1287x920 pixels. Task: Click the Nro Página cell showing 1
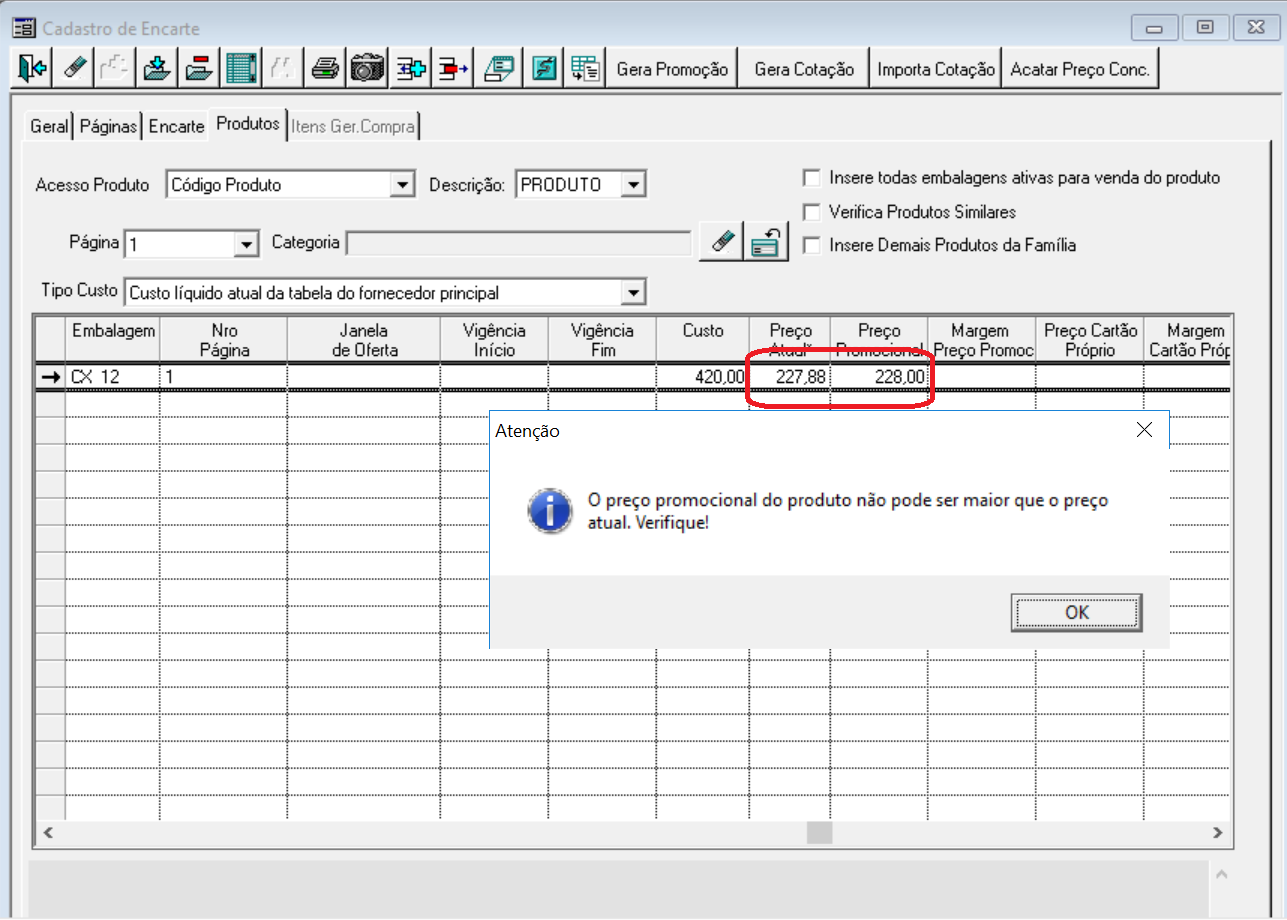click(224, 377)
